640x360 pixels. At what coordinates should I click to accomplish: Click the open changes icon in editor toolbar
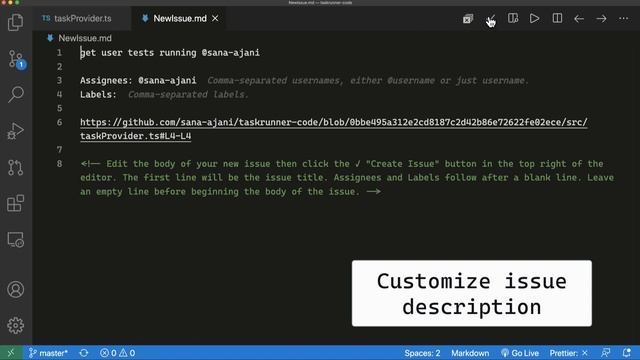coord(468,19)
